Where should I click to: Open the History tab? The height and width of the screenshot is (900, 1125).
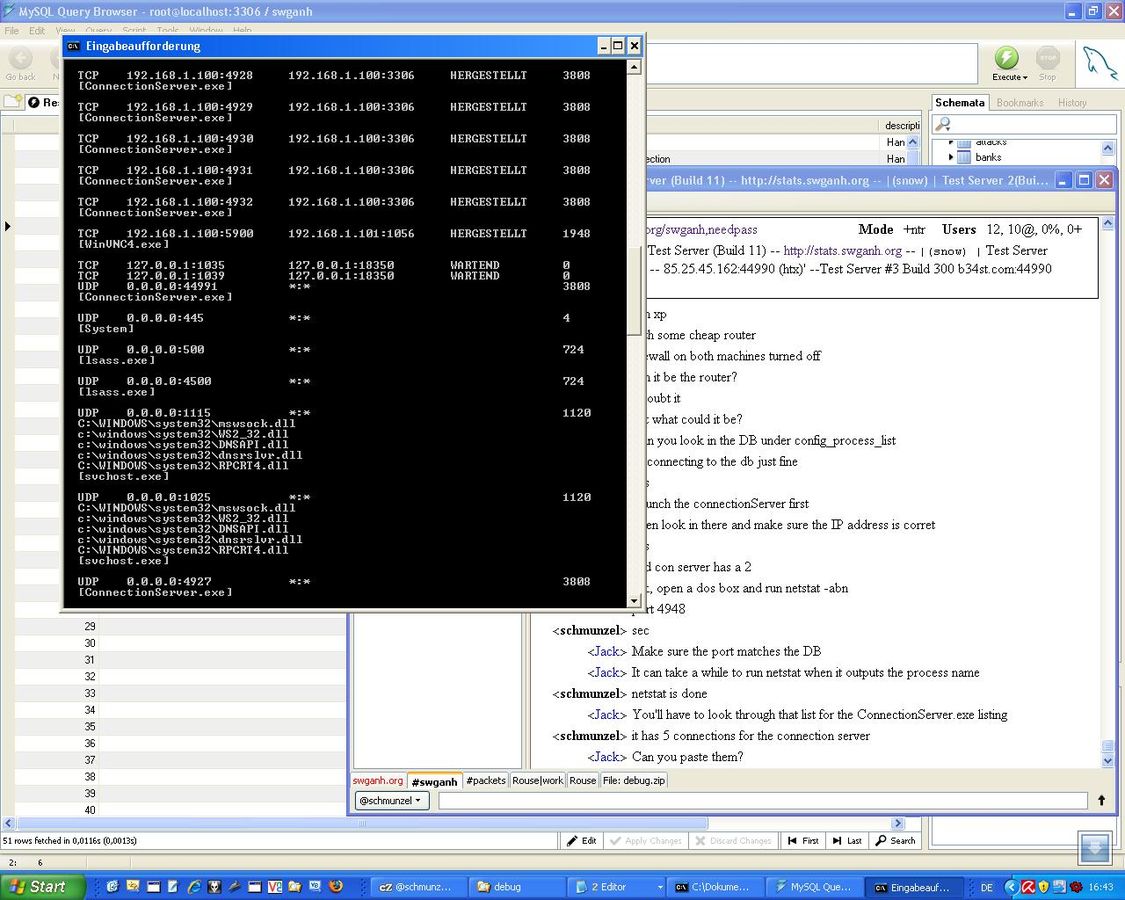tap(1072, 102)
